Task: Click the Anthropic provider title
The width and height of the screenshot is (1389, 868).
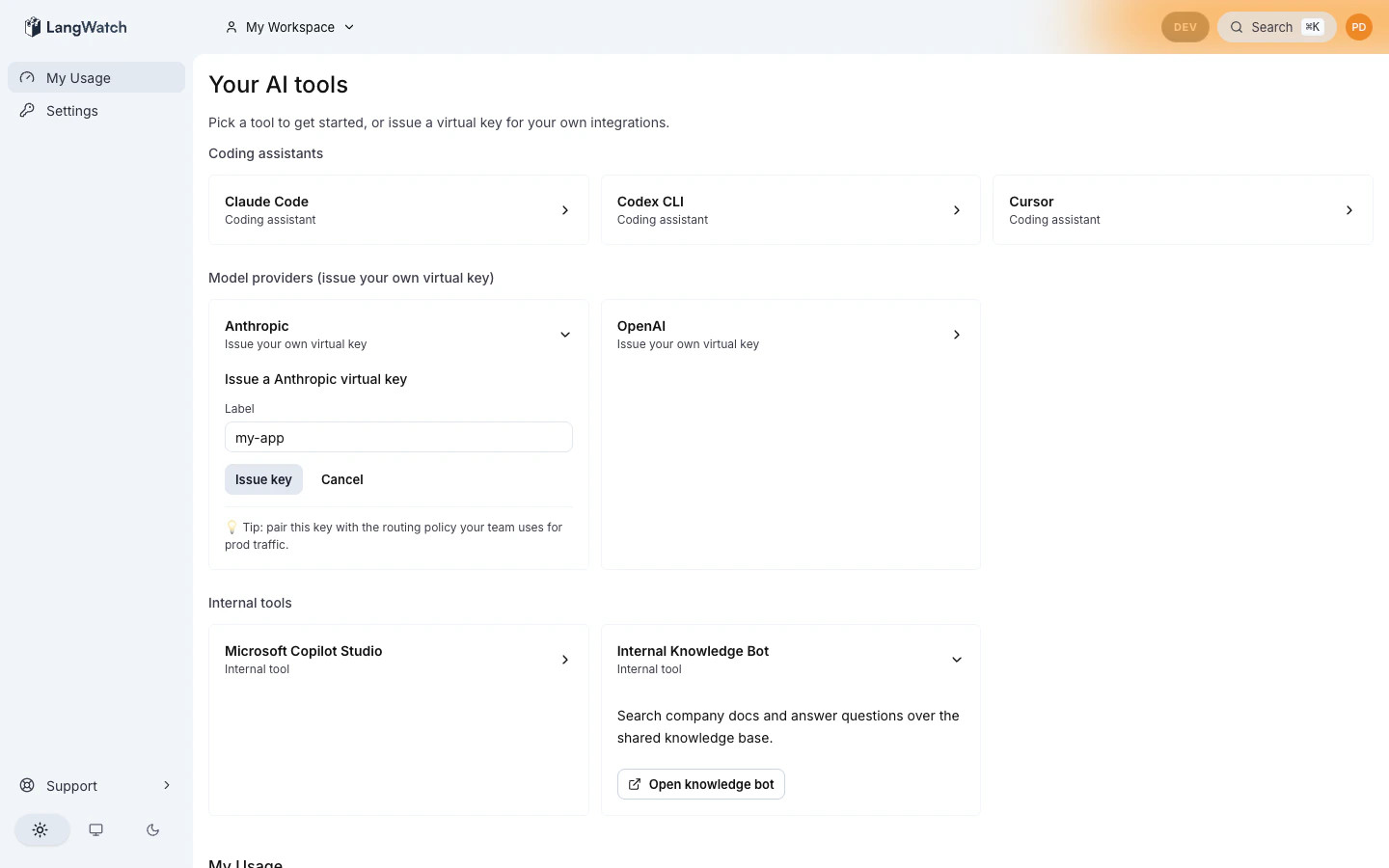Action: [x=257, y=326]
